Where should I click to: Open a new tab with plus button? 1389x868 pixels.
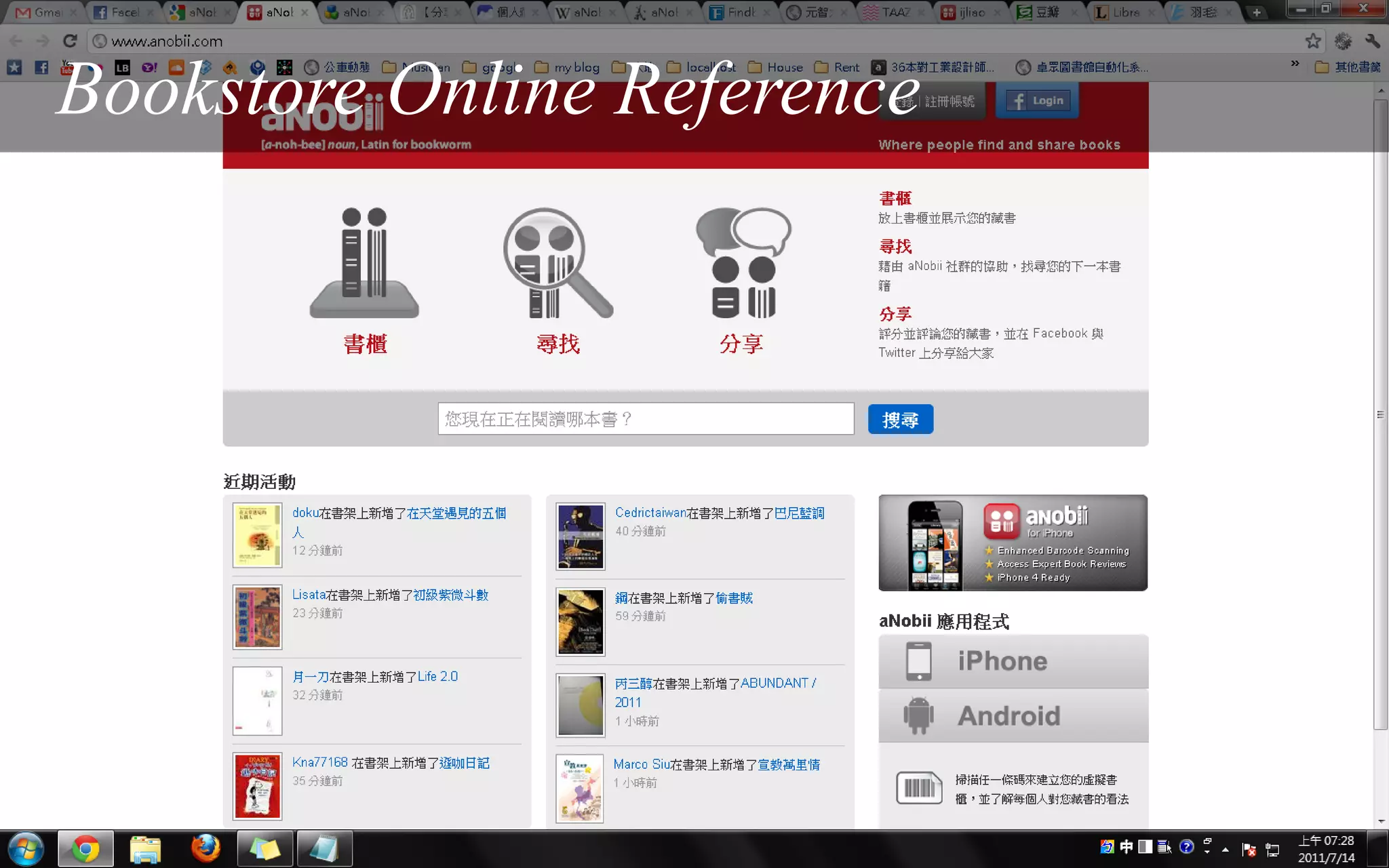[x=1256, y=12]
